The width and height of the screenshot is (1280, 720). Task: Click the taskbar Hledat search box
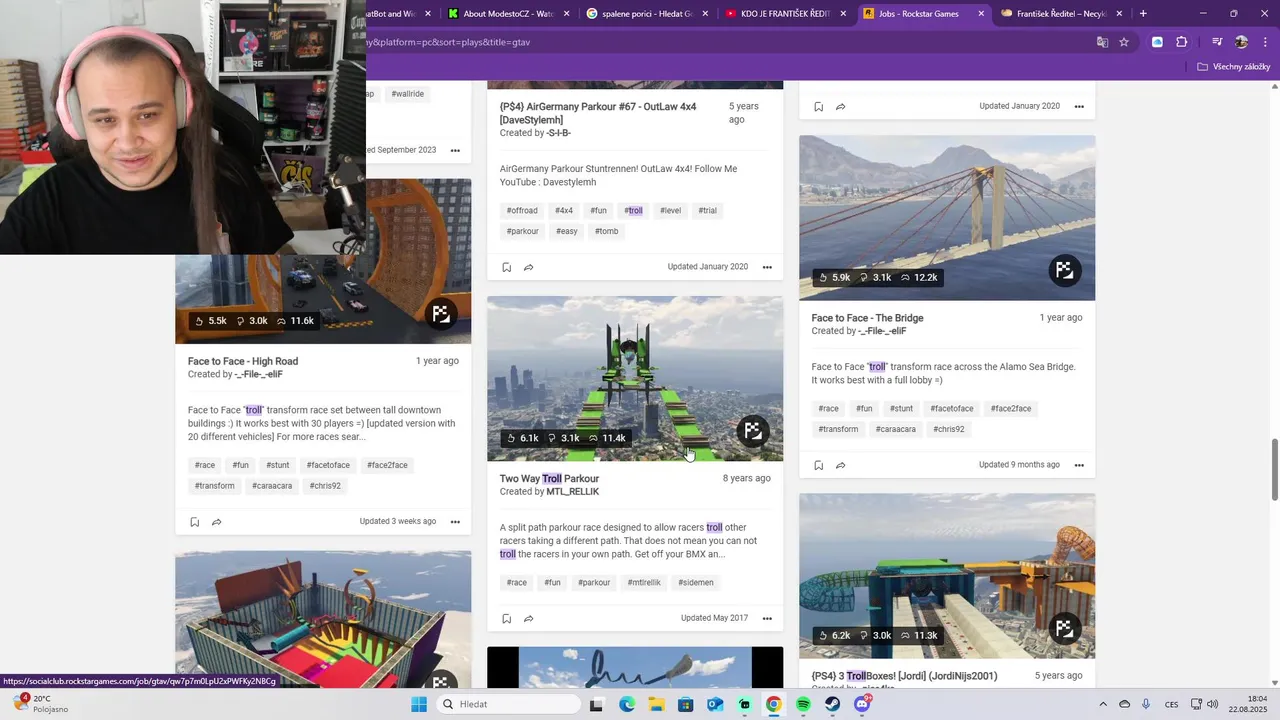tap(509, 704)
